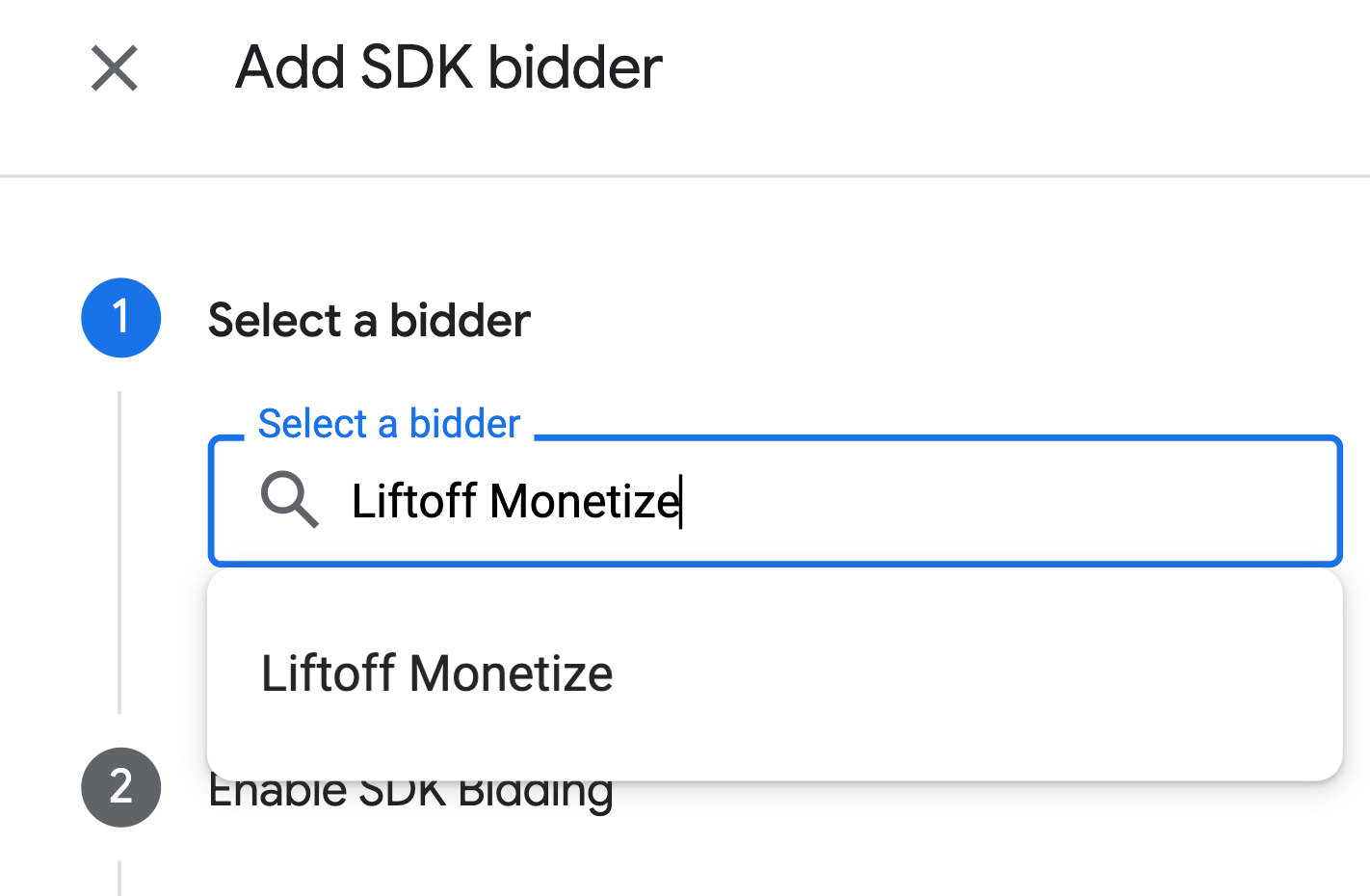Click the connector line below step 2

click(119, 879)
